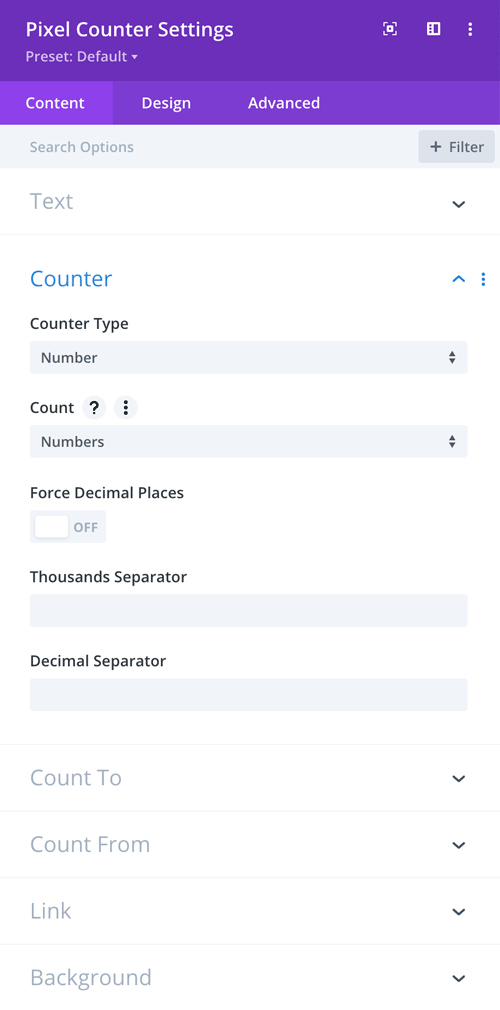Open the Counter section three-dot menu
Viewport: 500px width, 1010px height.
point(483,279)
